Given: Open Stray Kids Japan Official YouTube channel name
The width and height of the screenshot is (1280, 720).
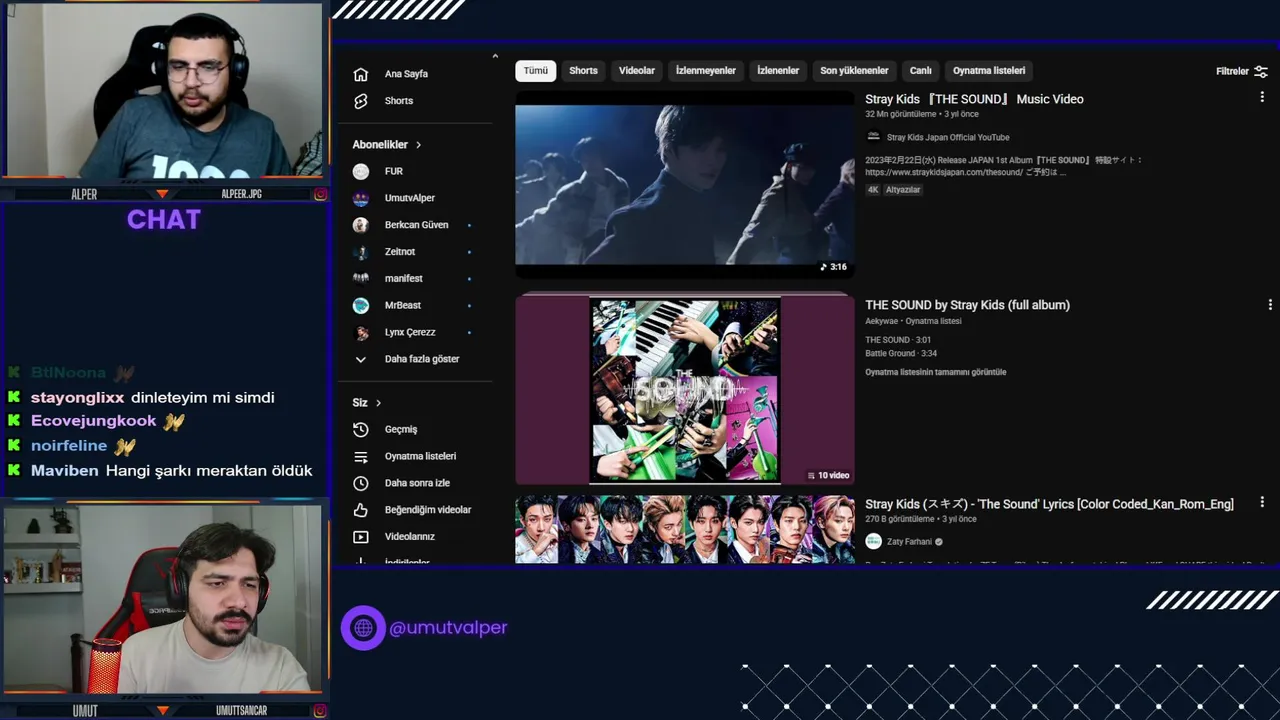Looking at the screenshot, I should (x=948, y=137).
